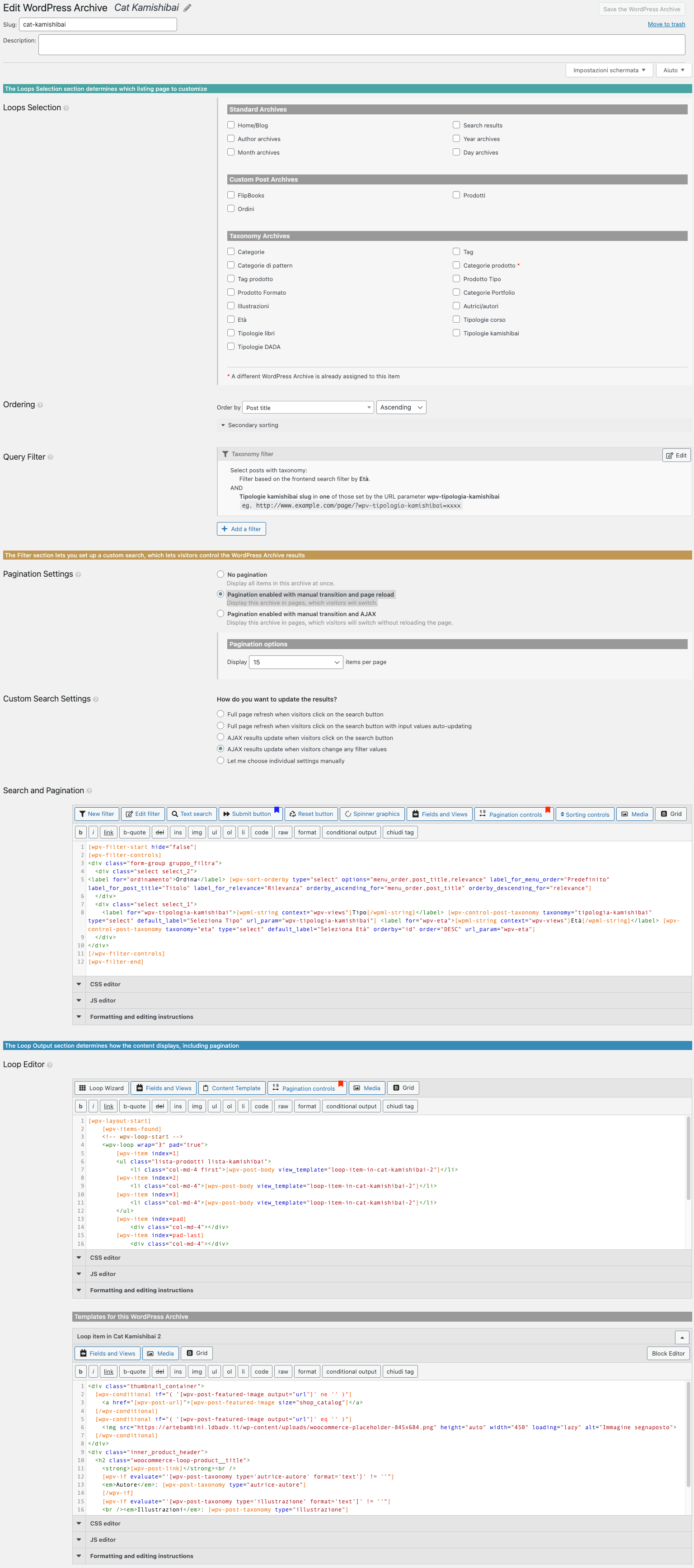The image size is (694, 1568).
Task: Click Save the WordPress Archive button
Action: 641,9
